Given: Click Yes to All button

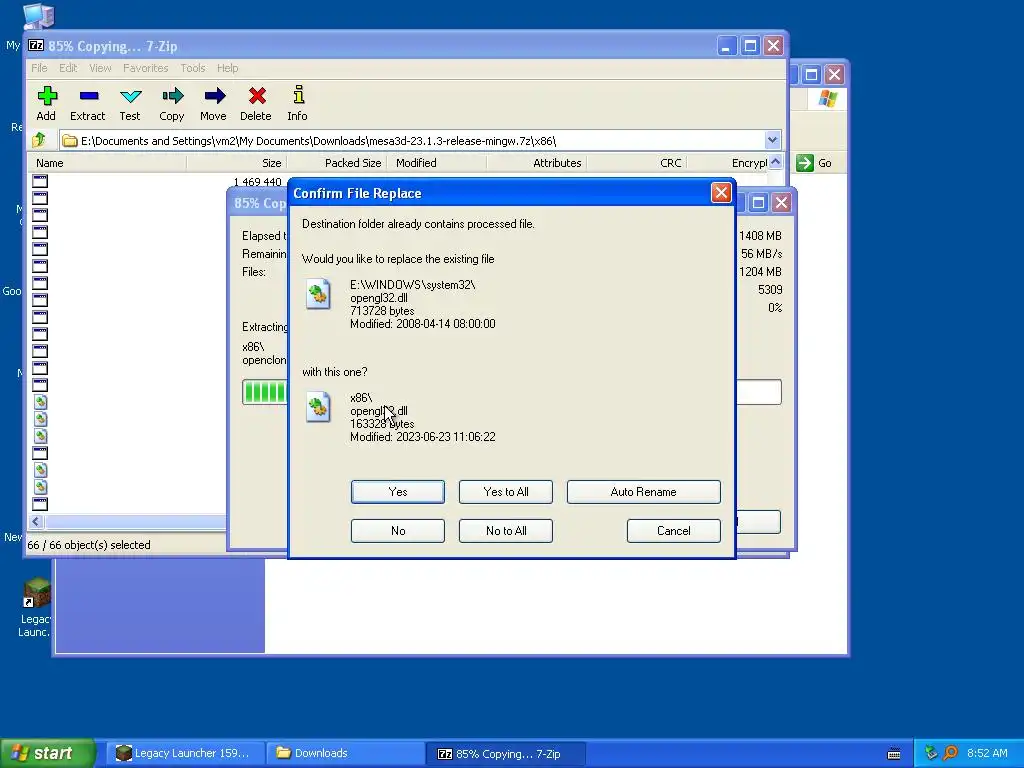Looking at the screenshot, I should [505, 492].
